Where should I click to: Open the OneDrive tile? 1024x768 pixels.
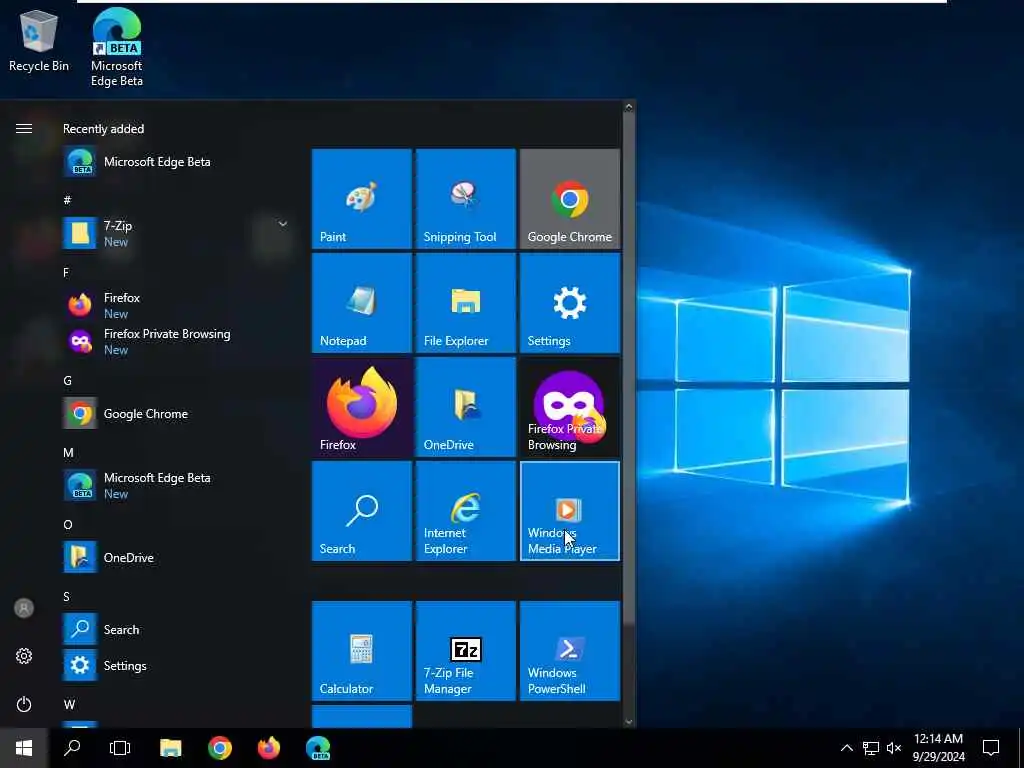click(x=466, y=406)
